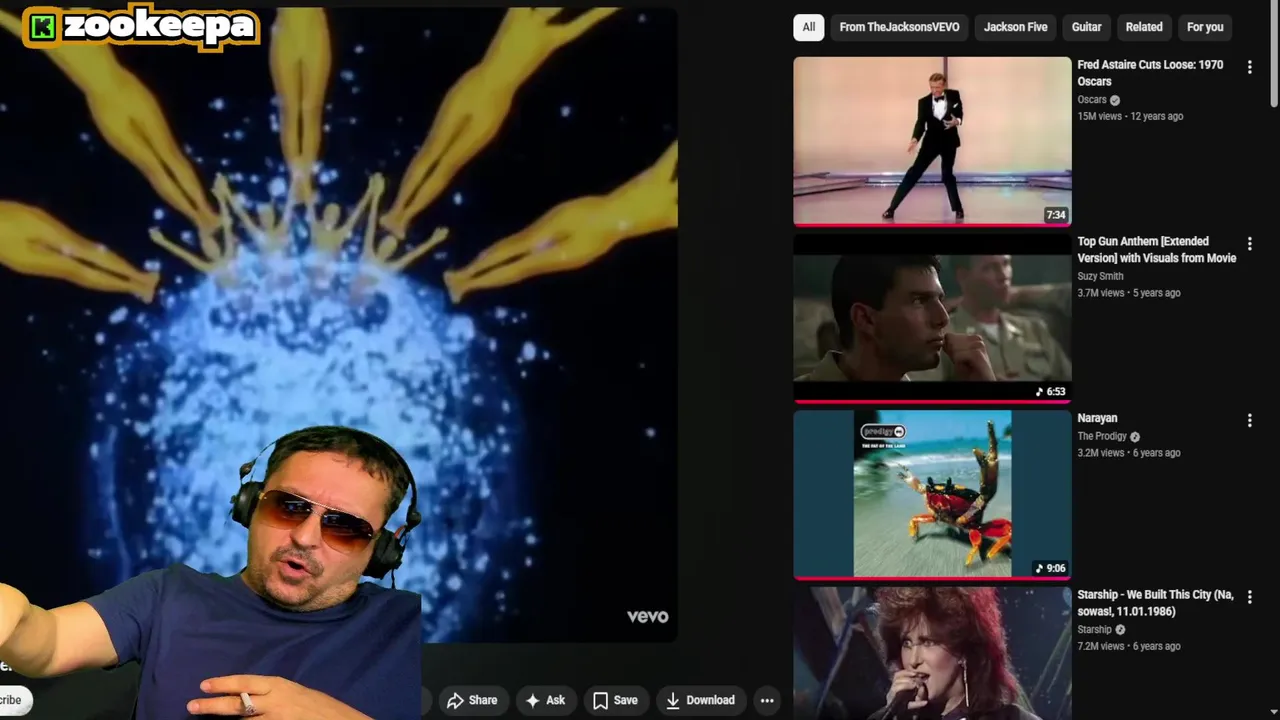Click the Download button
This screenshot has height=720, width=1280.
[x=700, y=700]
